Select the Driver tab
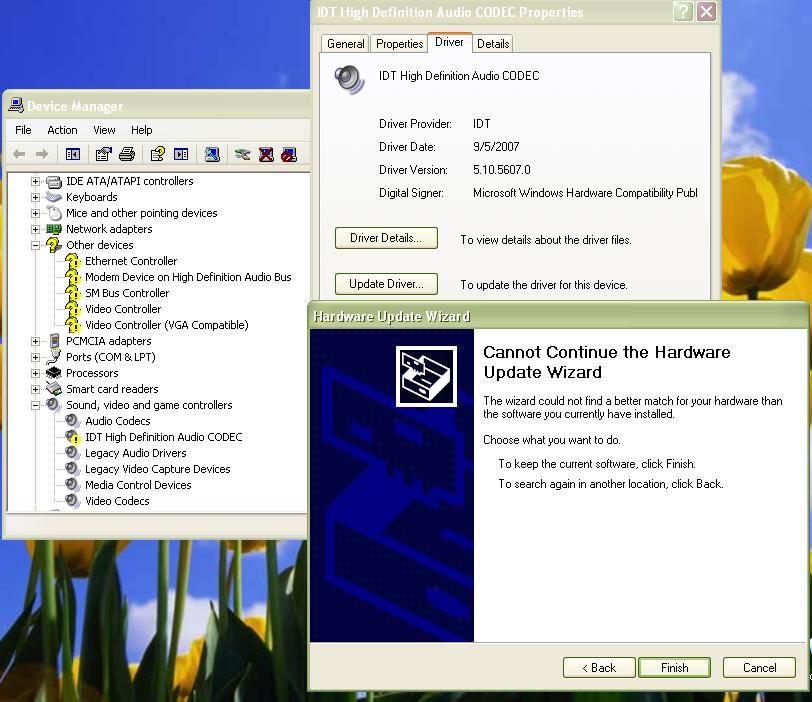The image size is (812, 702). point(449,42)
